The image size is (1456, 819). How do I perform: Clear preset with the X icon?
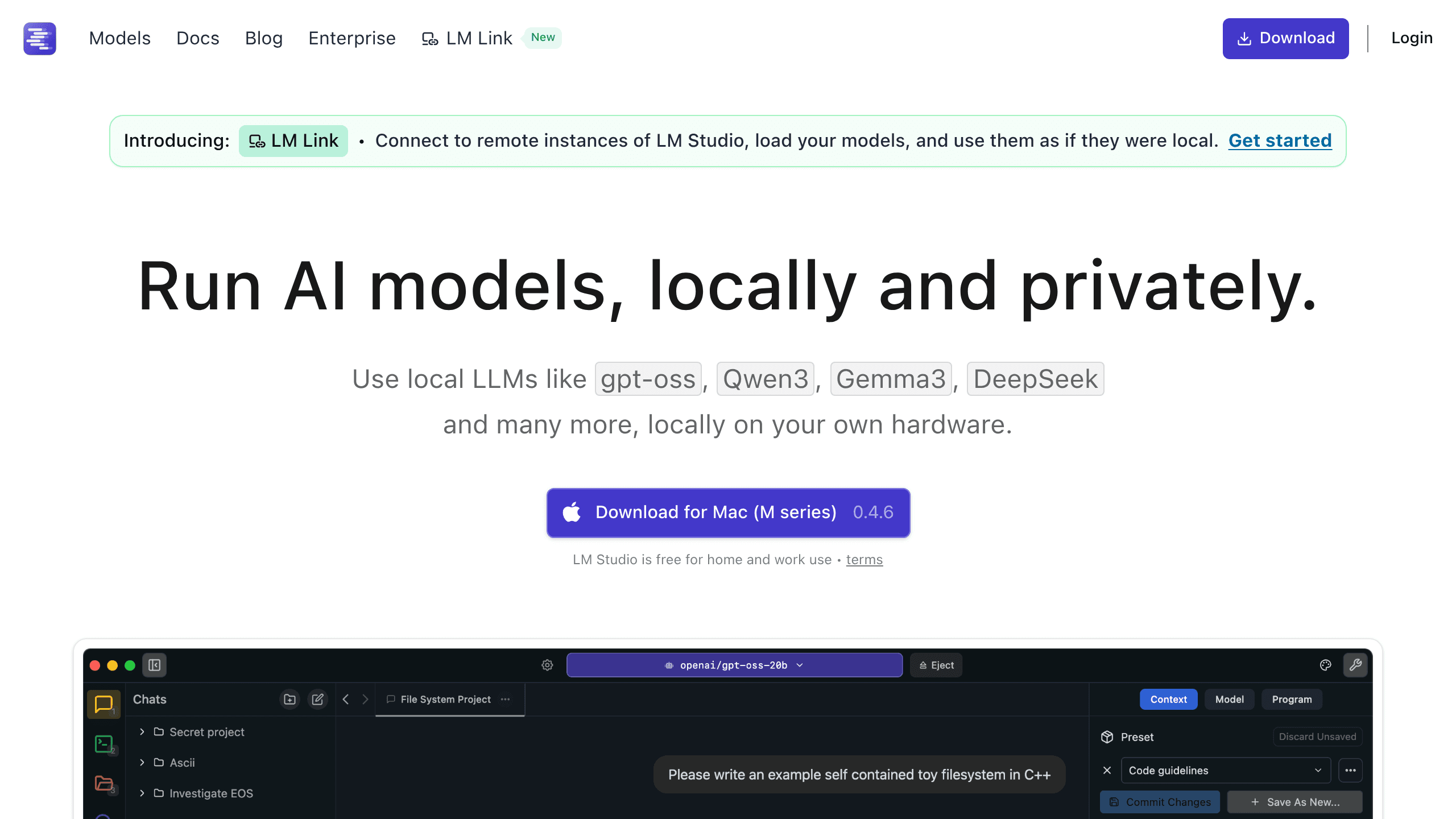coord(1107,770)
